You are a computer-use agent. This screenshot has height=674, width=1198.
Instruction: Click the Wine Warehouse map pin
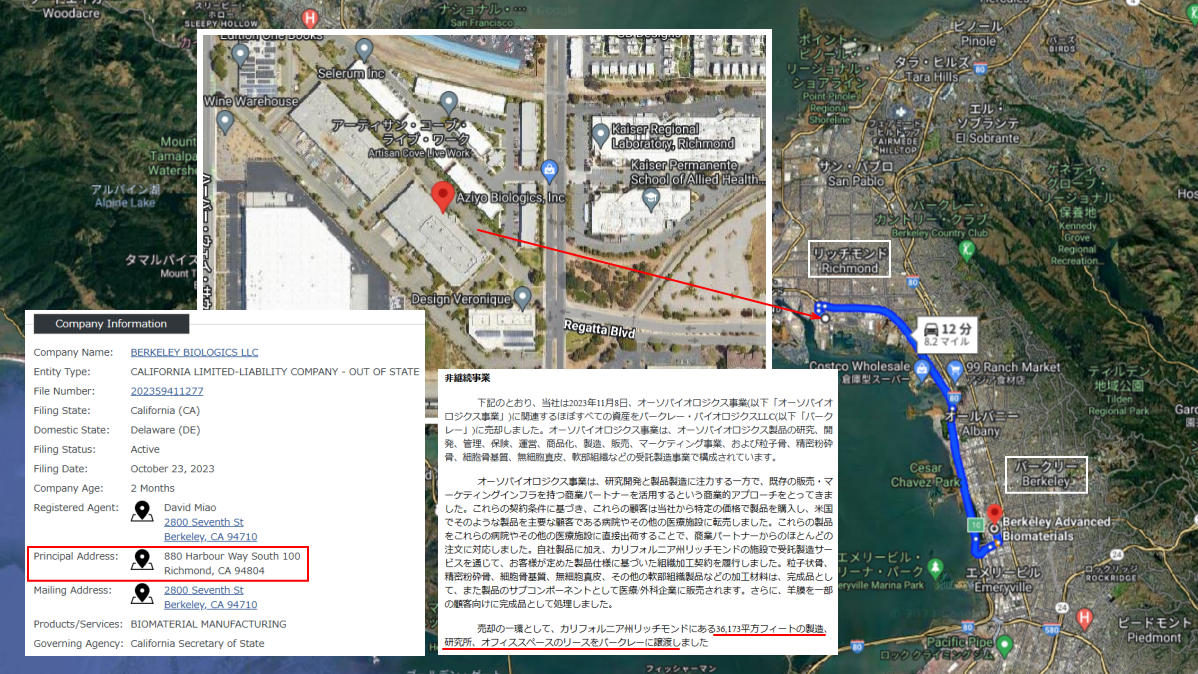225,121
